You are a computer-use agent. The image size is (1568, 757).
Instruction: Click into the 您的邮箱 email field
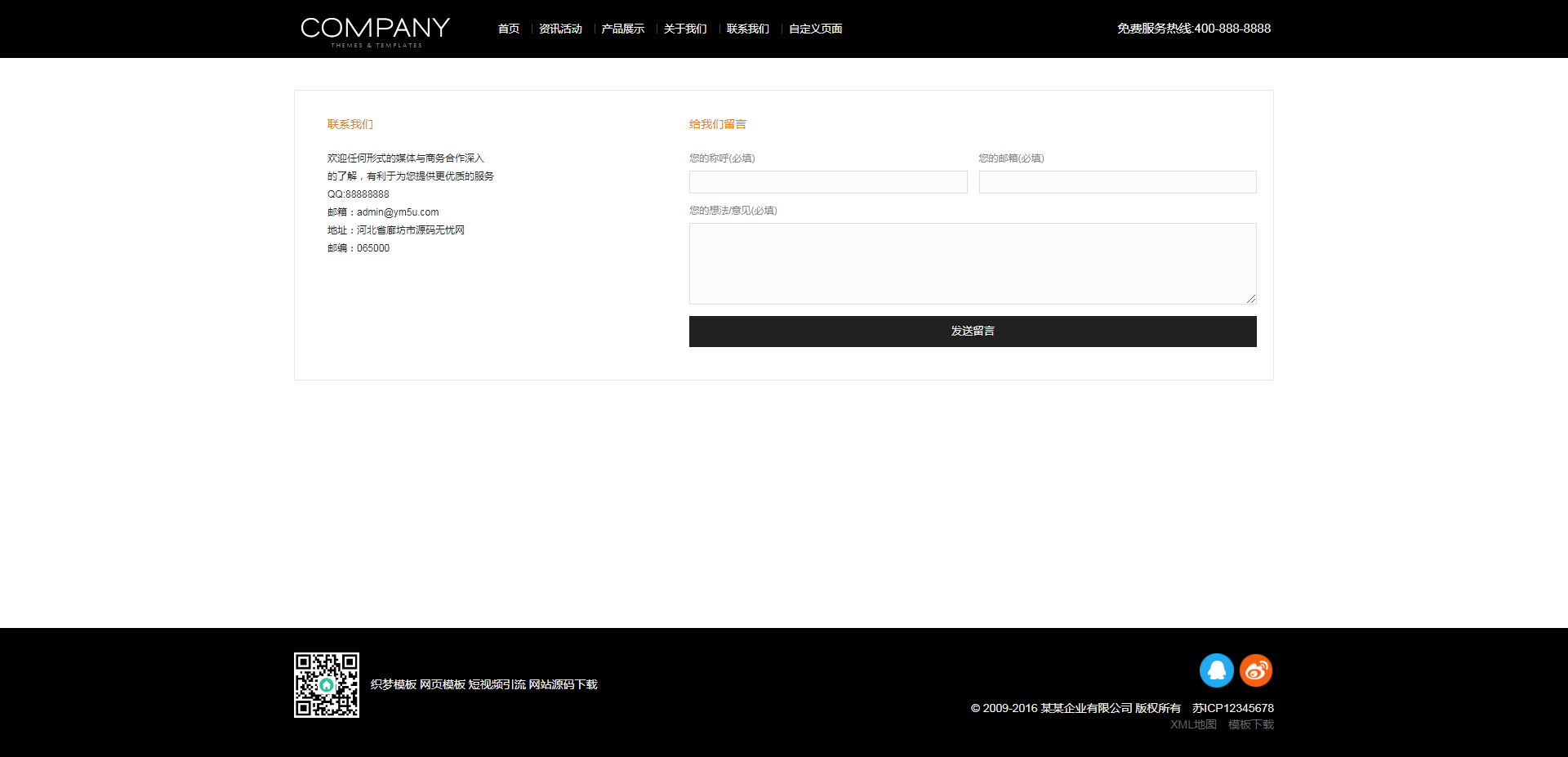point(1117,182)
